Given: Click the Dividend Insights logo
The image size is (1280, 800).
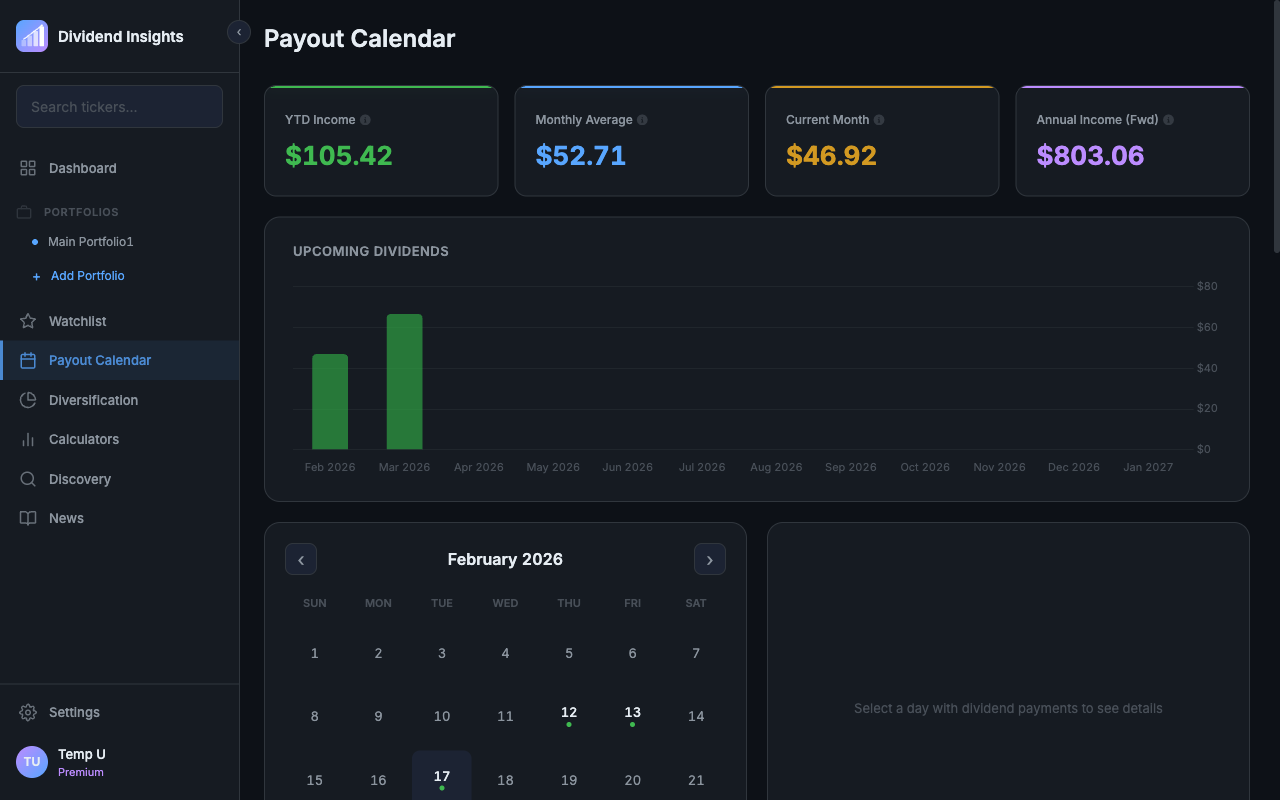Looking at the screenshot, I should [x=31, y=35].
